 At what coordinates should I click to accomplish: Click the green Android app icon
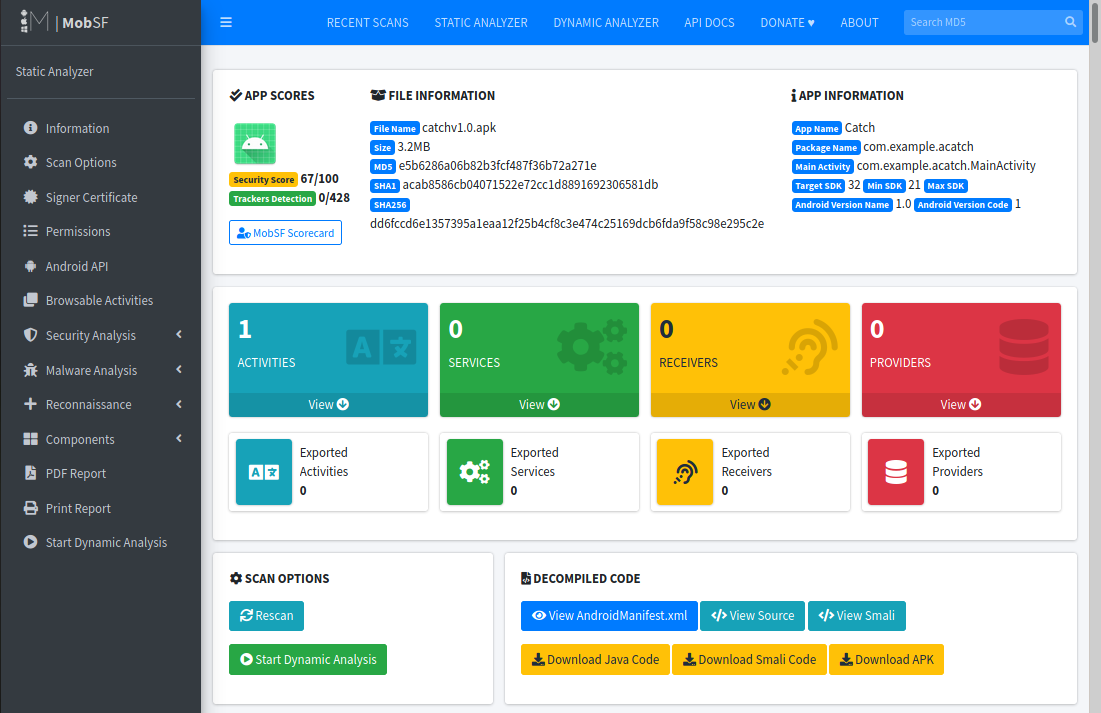pos(255,143)
